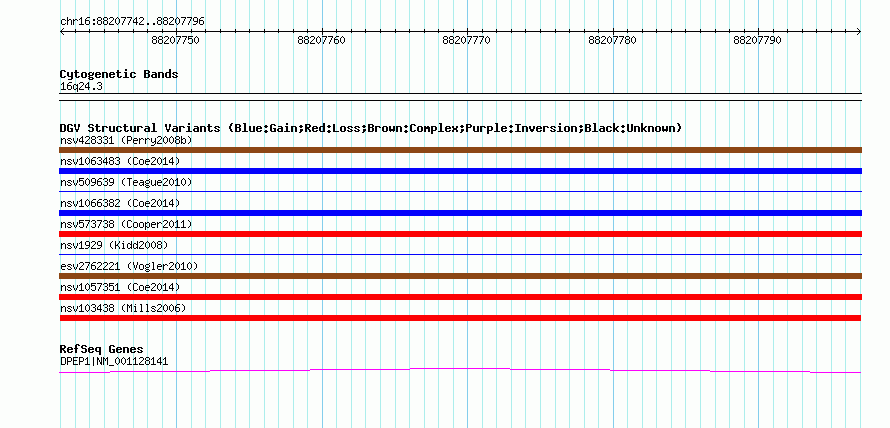This screenshot has height=428, width=890.
Task: Click ruler position 88207790
Action: pos(757,40)
